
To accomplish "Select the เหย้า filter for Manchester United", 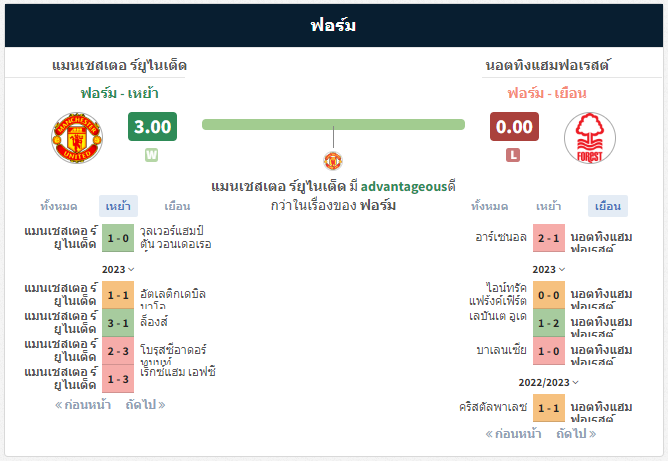I will [x=118, y=206].
